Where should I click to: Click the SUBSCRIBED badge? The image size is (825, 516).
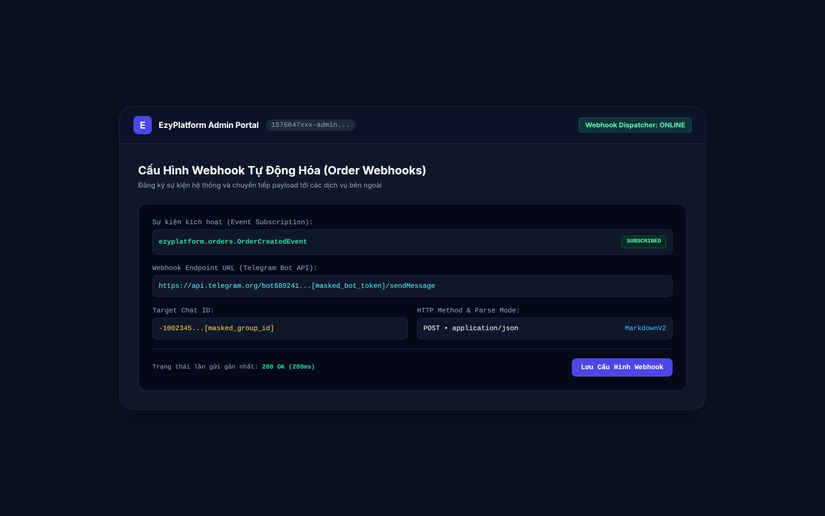643,241
